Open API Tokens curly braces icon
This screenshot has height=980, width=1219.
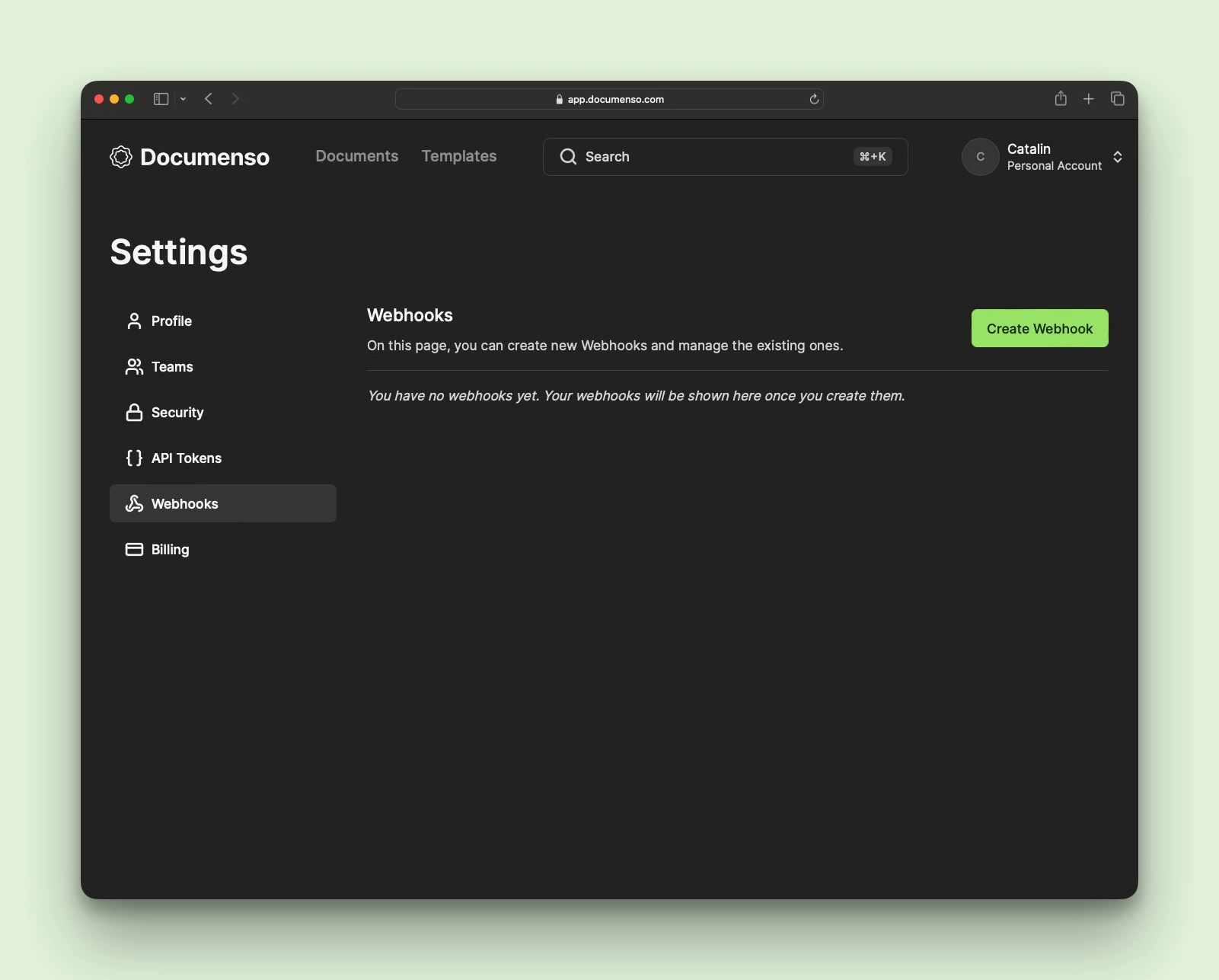(x=134, y=458)
